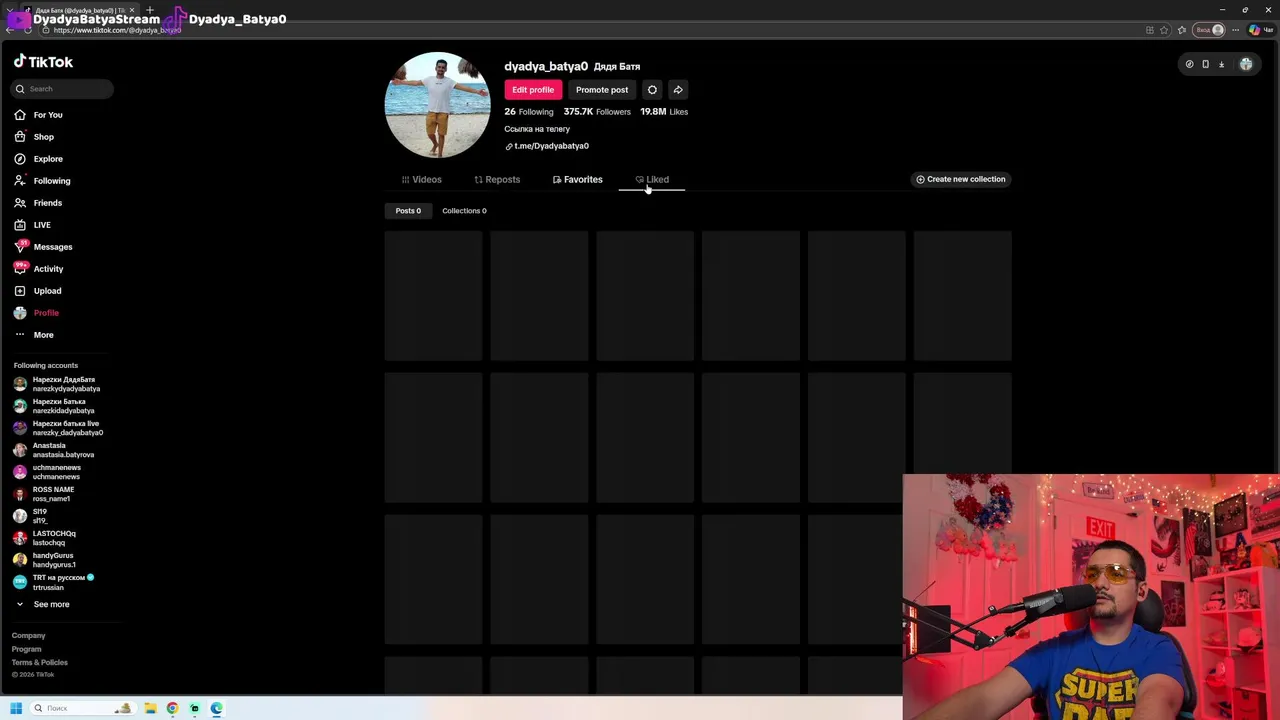This screenshot has height=720, width=1280.
Task: Click the coins icon in top-right pill
Action: click(1189, 64)
